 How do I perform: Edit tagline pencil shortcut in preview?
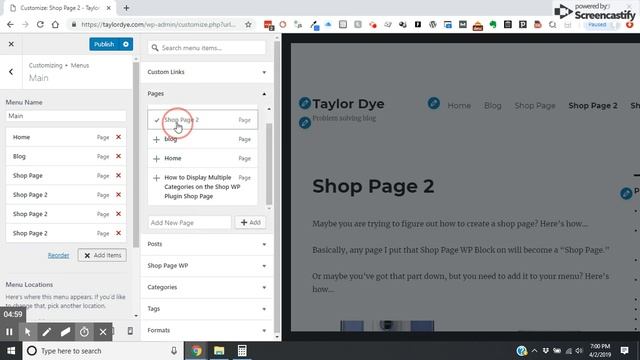(x=304, y=122)
